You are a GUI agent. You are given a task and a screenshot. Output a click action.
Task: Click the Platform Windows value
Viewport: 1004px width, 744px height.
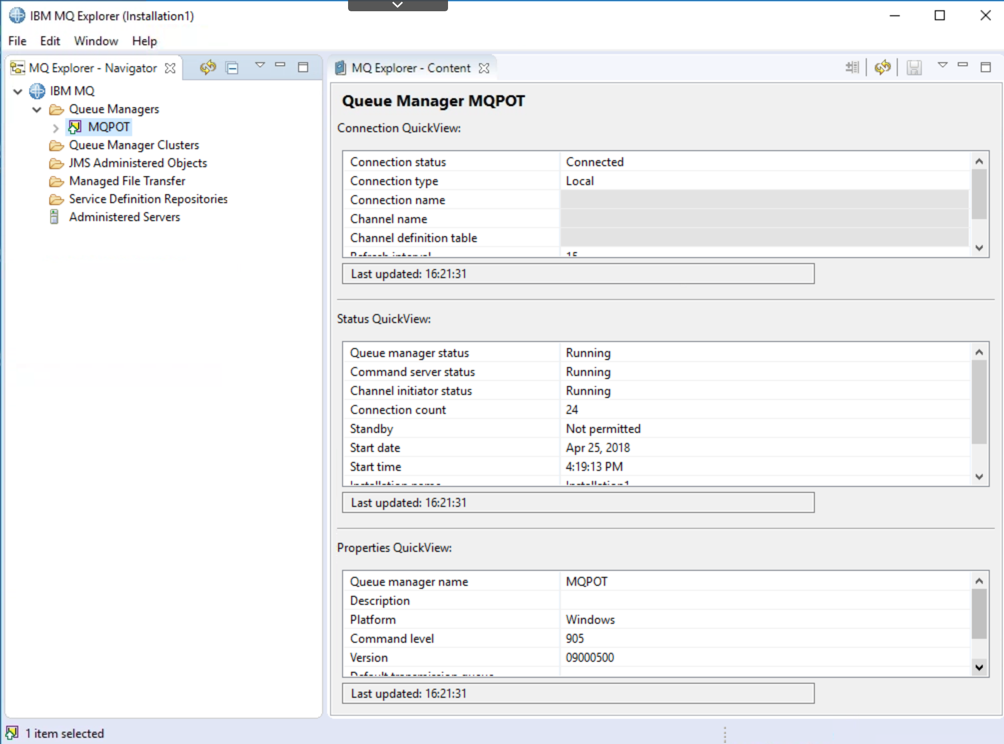click(x=590, y=620)
